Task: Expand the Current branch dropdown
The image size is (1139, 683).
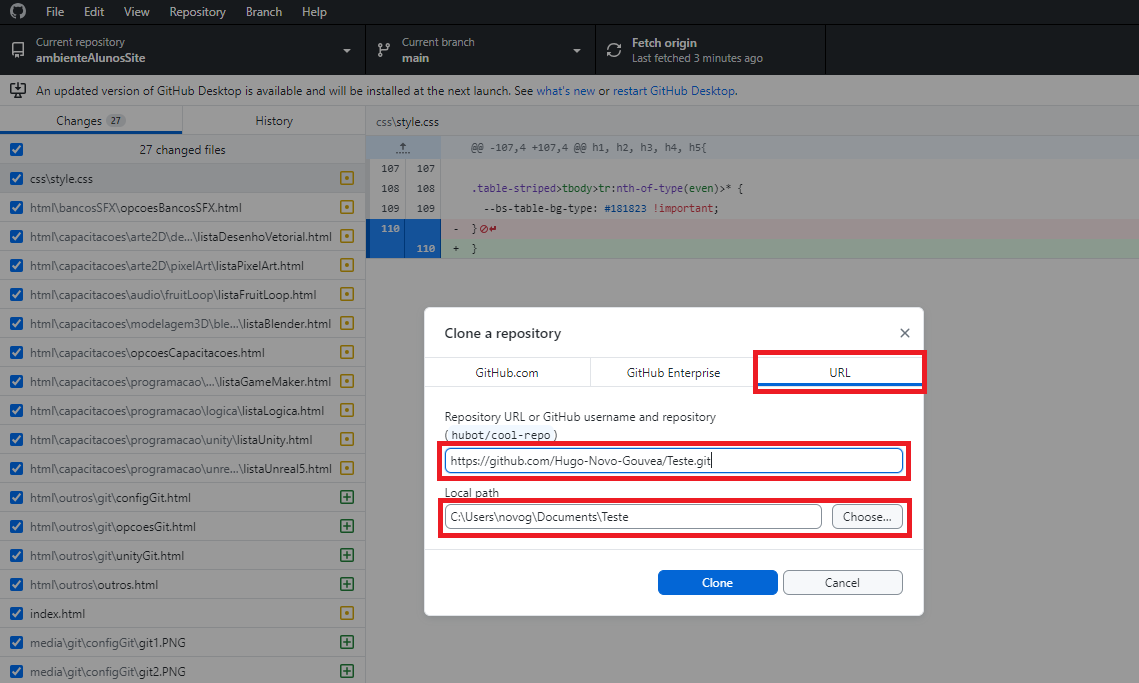Action: coord(480,50)
